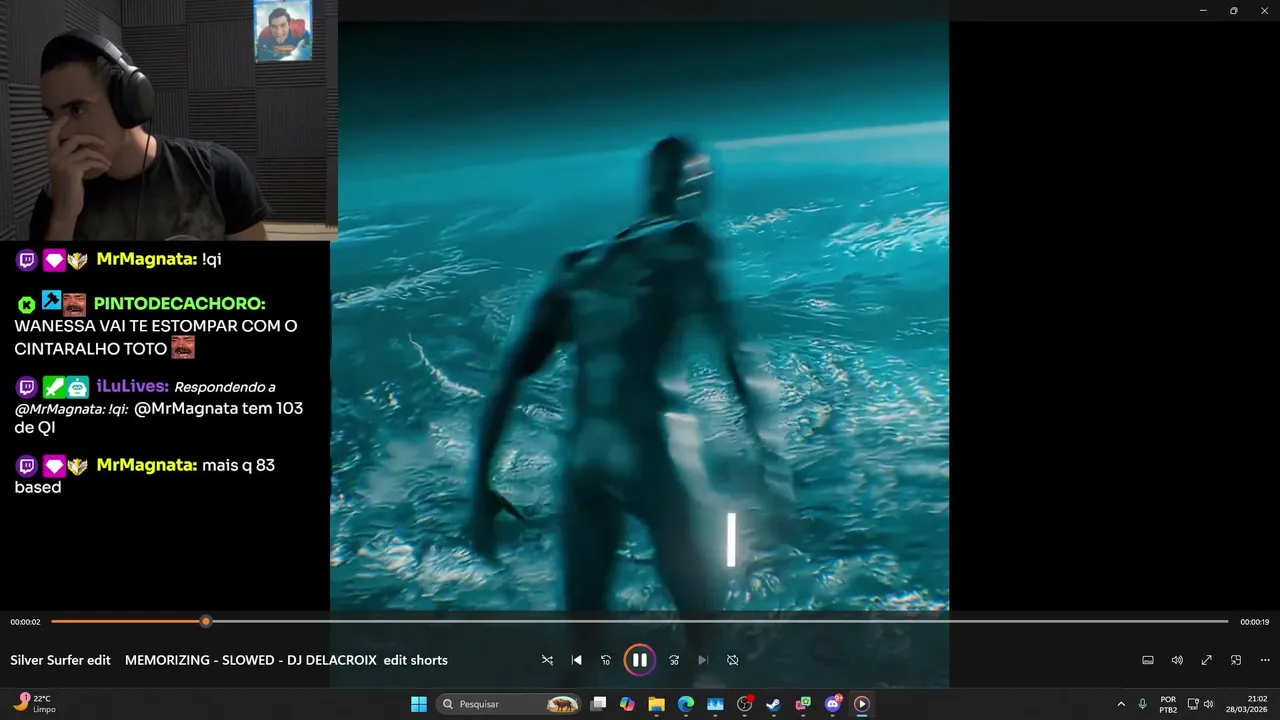Enter full screen with the expand icon
1280x720 pixels.
coord(1206,660)
